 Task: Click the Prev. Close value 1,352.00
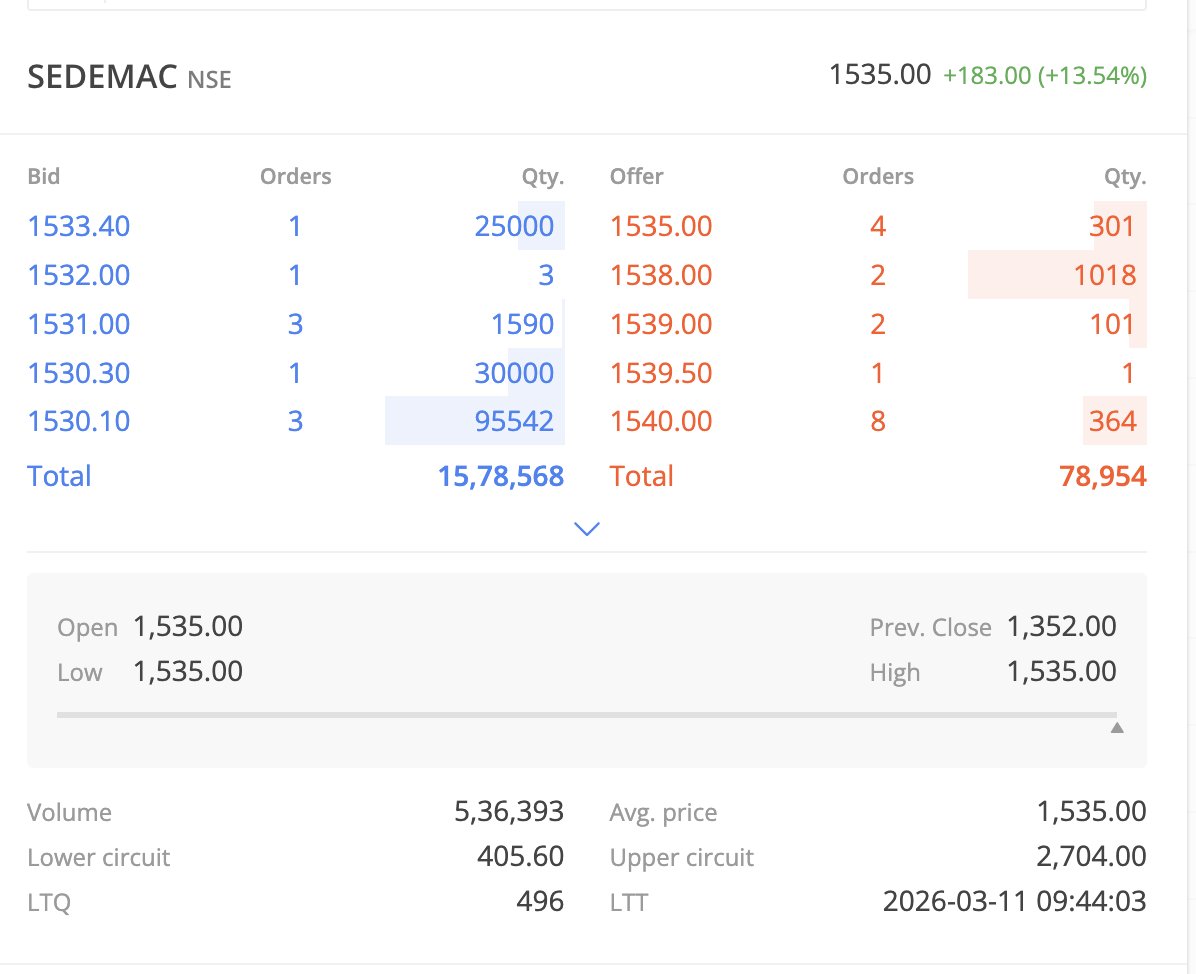[1061, 626]
